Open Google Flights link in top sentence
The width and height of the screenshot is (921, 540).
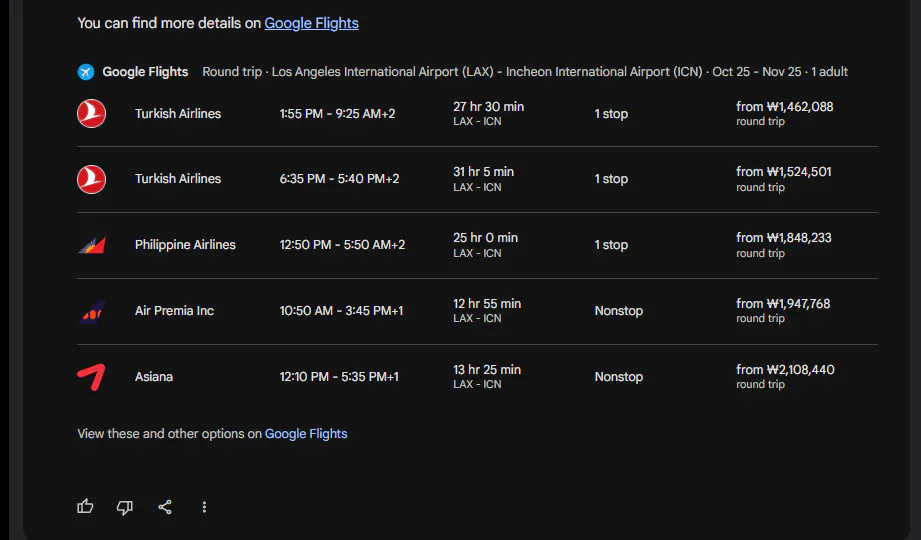pos(311,23)
